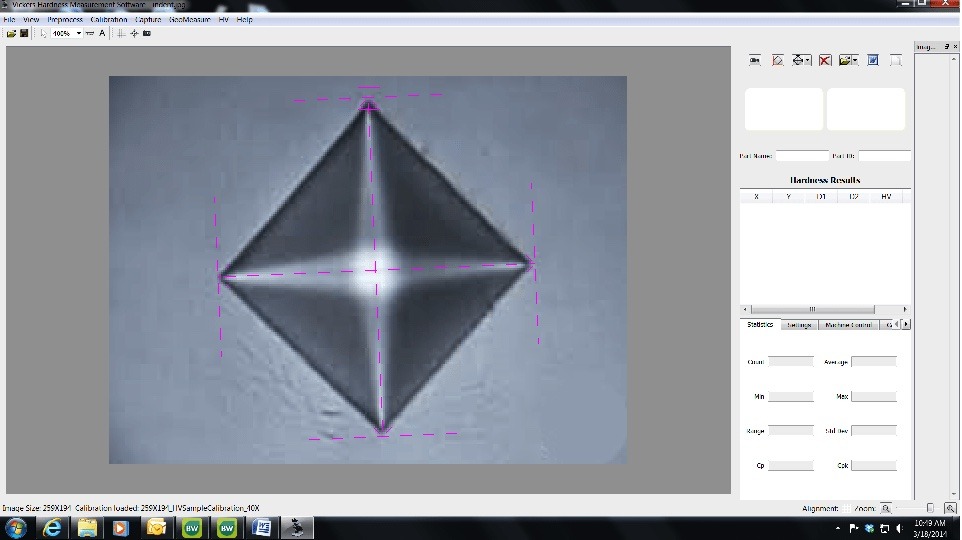Open the Calibration menu
The width and height of the screenshot is (962, 540).
pyautogui.click(x=108, y=19)
